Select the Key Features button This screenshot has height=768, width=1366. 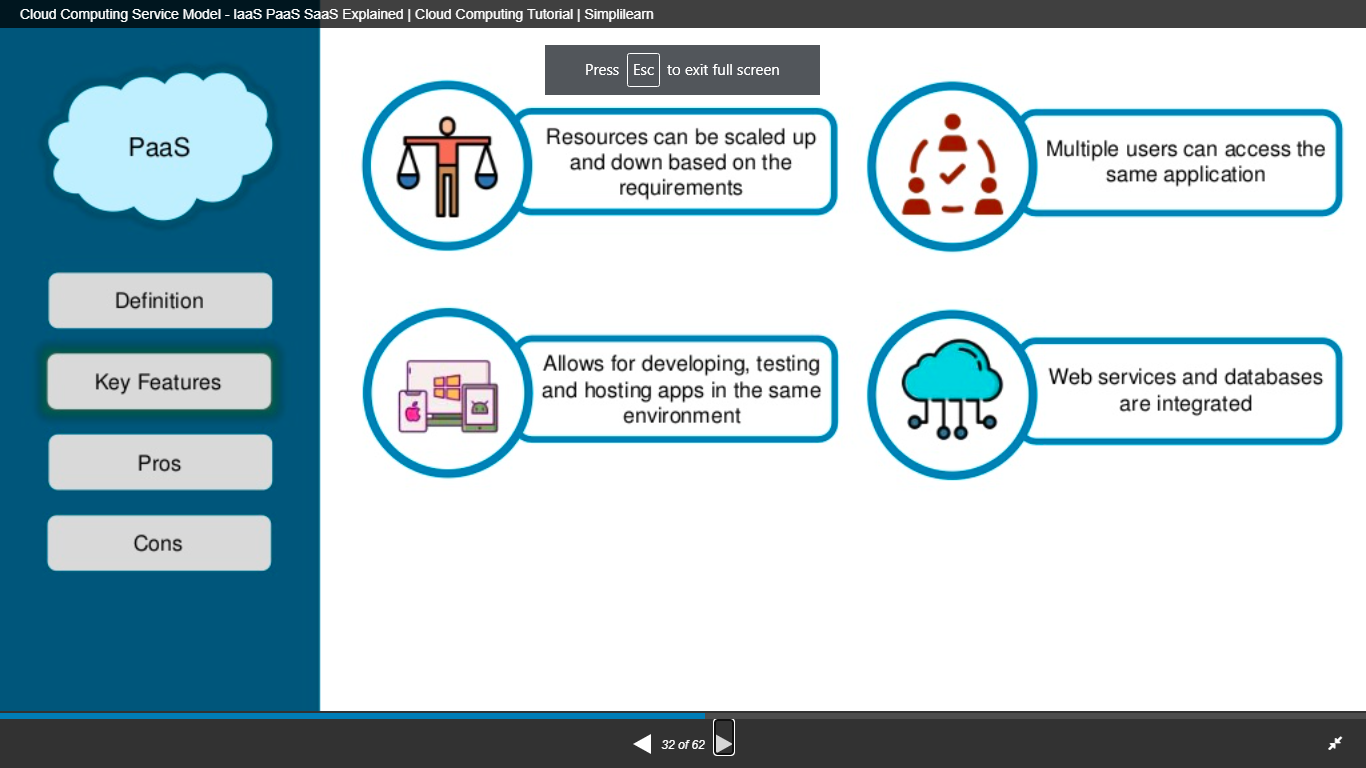click(159, 382)
